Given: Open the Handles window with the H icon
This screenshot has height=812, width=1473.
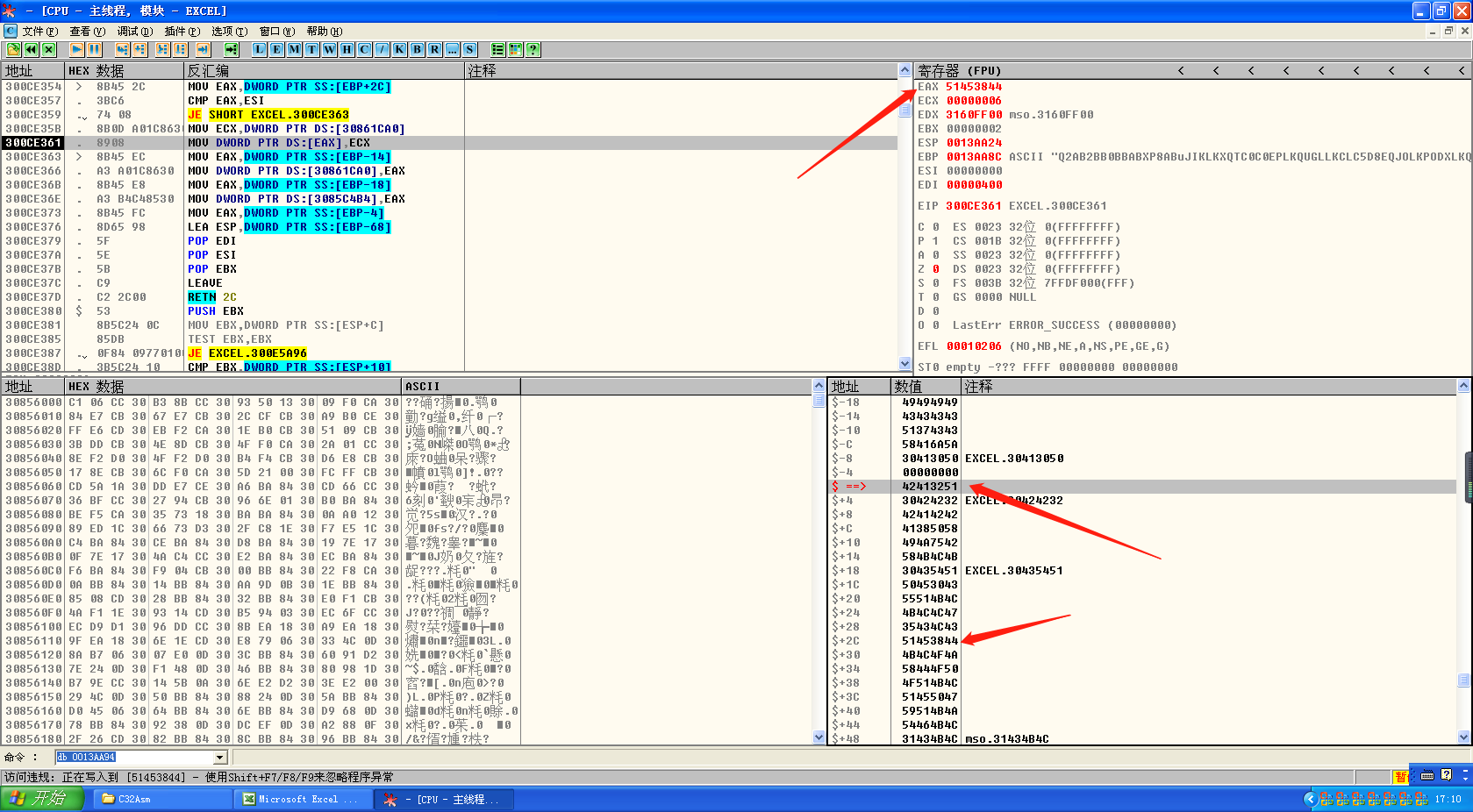Looking at the screenshot, I should tap(347, 50).
